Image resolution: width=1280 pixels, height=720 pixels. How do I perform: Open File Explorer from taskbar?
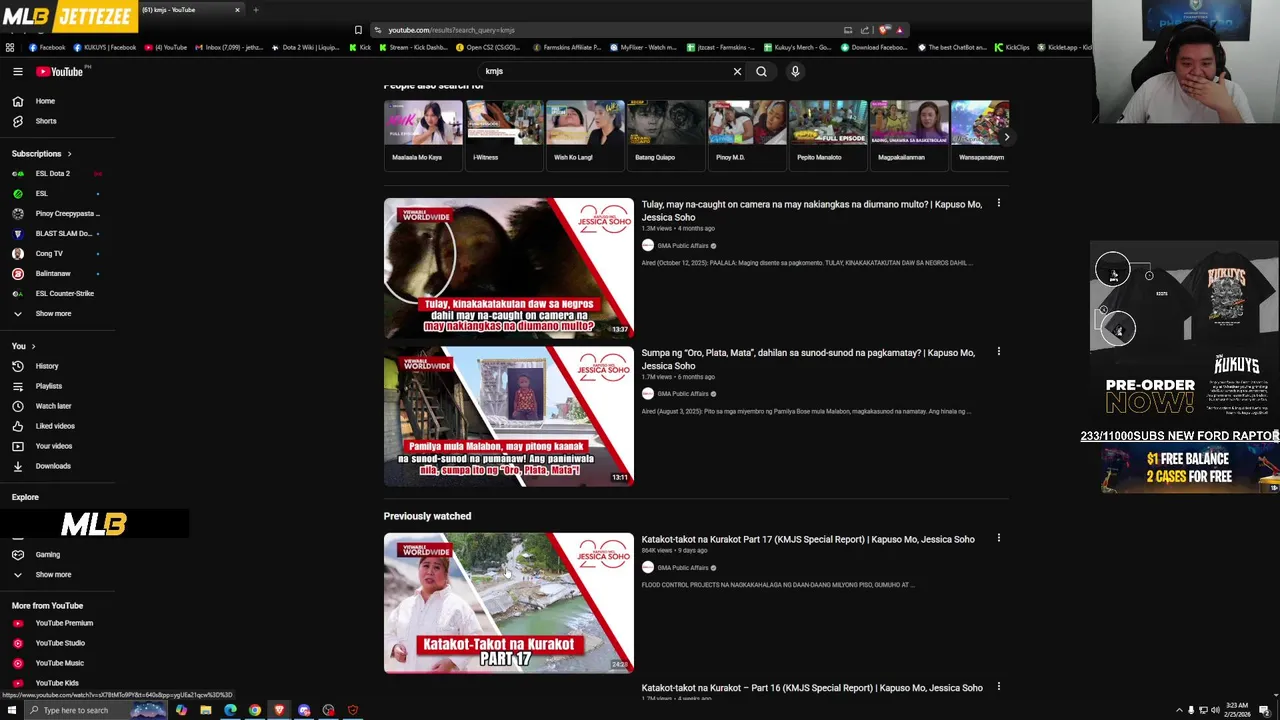(x=205, y=711)
